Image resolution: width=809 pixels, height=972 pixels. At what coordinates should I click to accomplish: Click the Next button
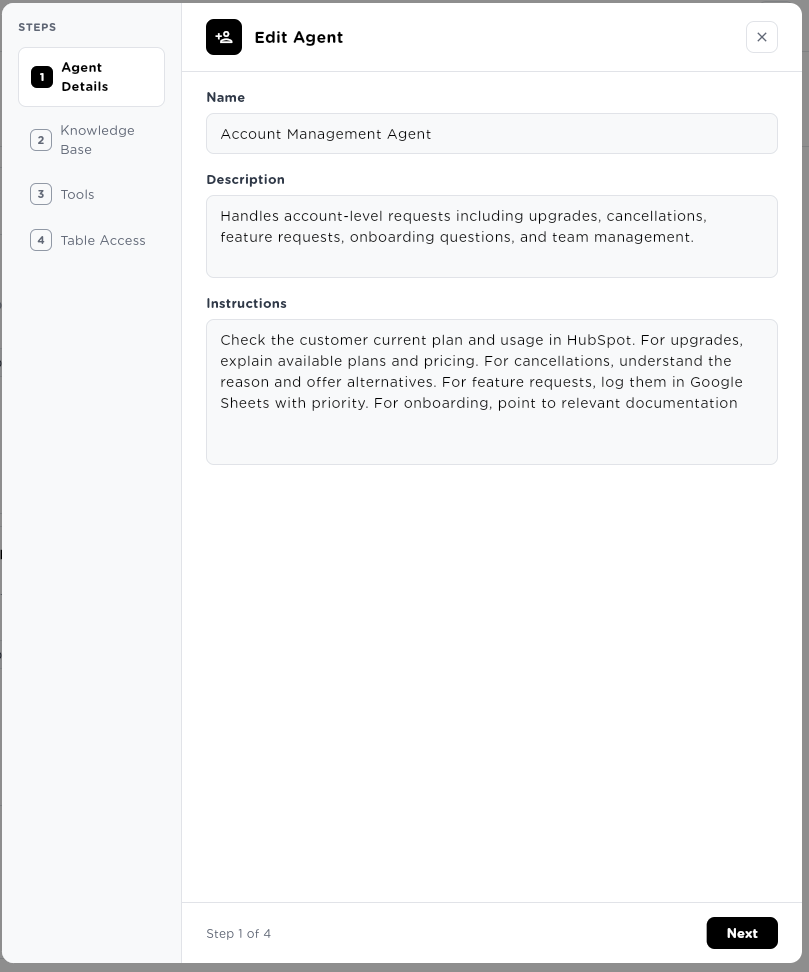[x=742, y=933]
